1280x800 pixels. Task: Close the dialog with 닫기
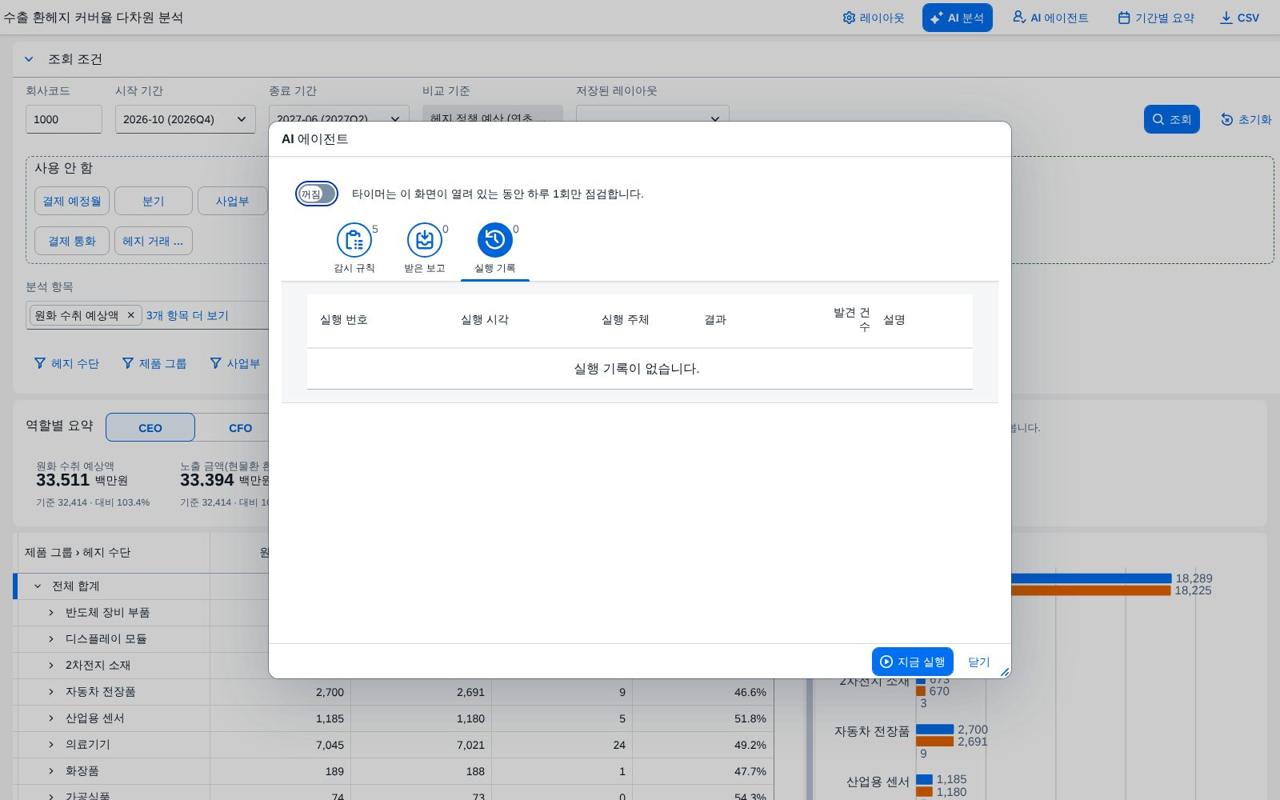click(x=979, y=662)
